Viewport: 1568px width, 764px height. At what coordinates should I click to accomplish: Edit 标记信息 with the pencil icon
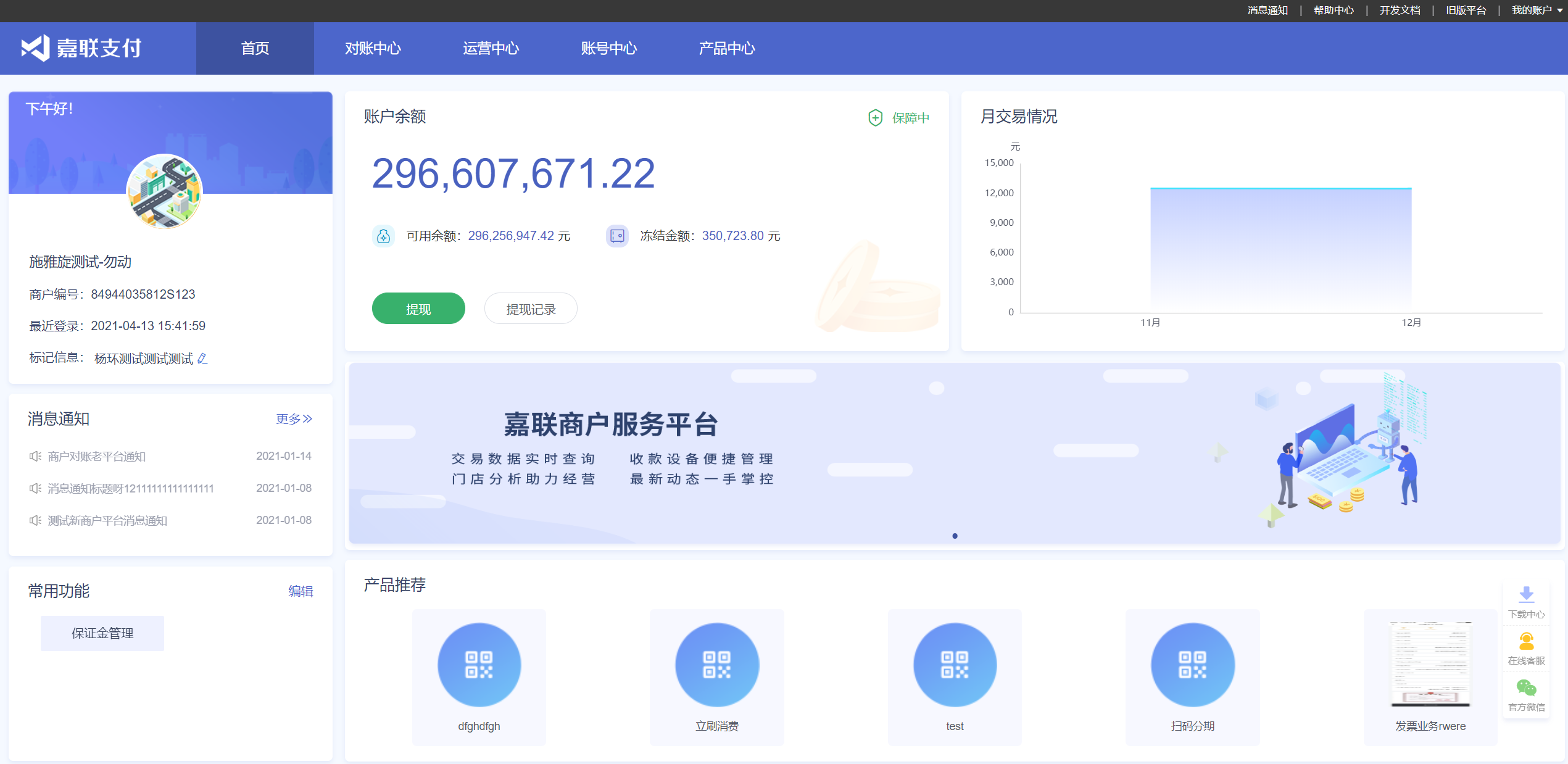click(203, 359)
